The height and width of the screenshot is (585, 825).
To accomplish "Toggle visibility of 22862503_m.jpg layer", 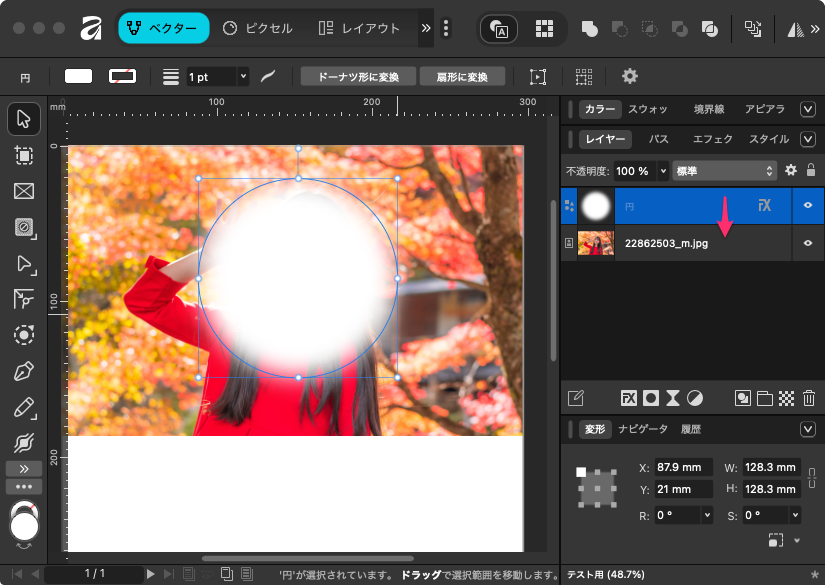I will 808,243.
